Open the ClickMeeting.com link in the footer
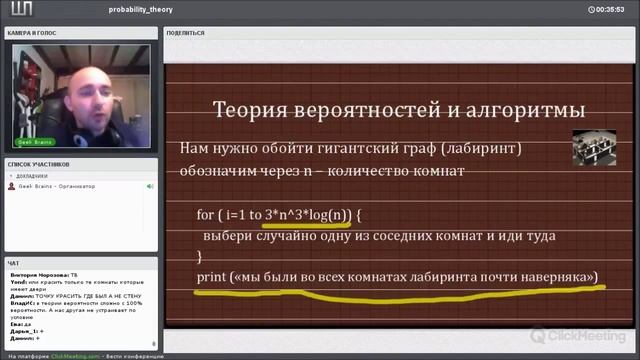Screen dimensions: 640x360 pyautogui.click(x=75, y=356)
